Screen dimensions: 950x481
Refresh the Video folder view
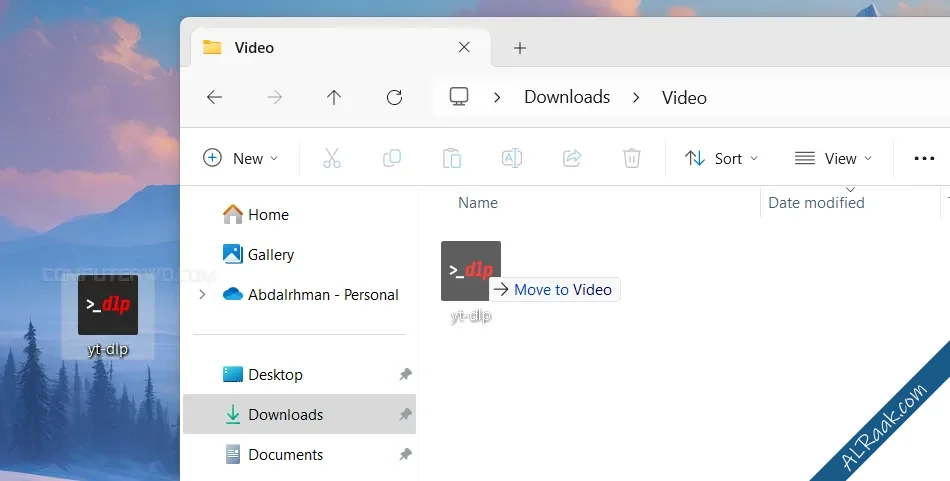[394, 97]
